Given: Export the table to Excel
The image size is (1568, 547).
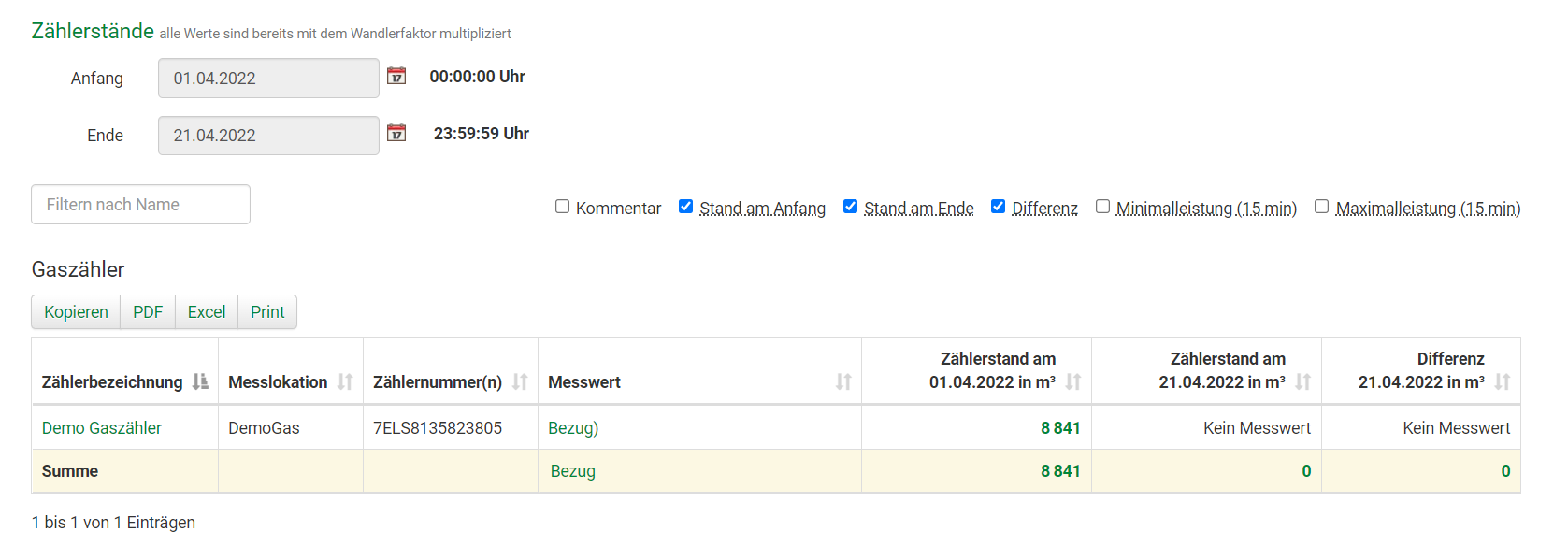Looking at the screenshot, I should (206, 311).
